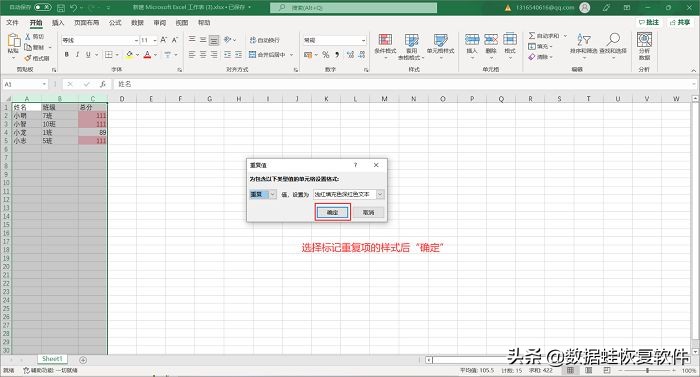Align text left in cell

(x=192, y=54)
